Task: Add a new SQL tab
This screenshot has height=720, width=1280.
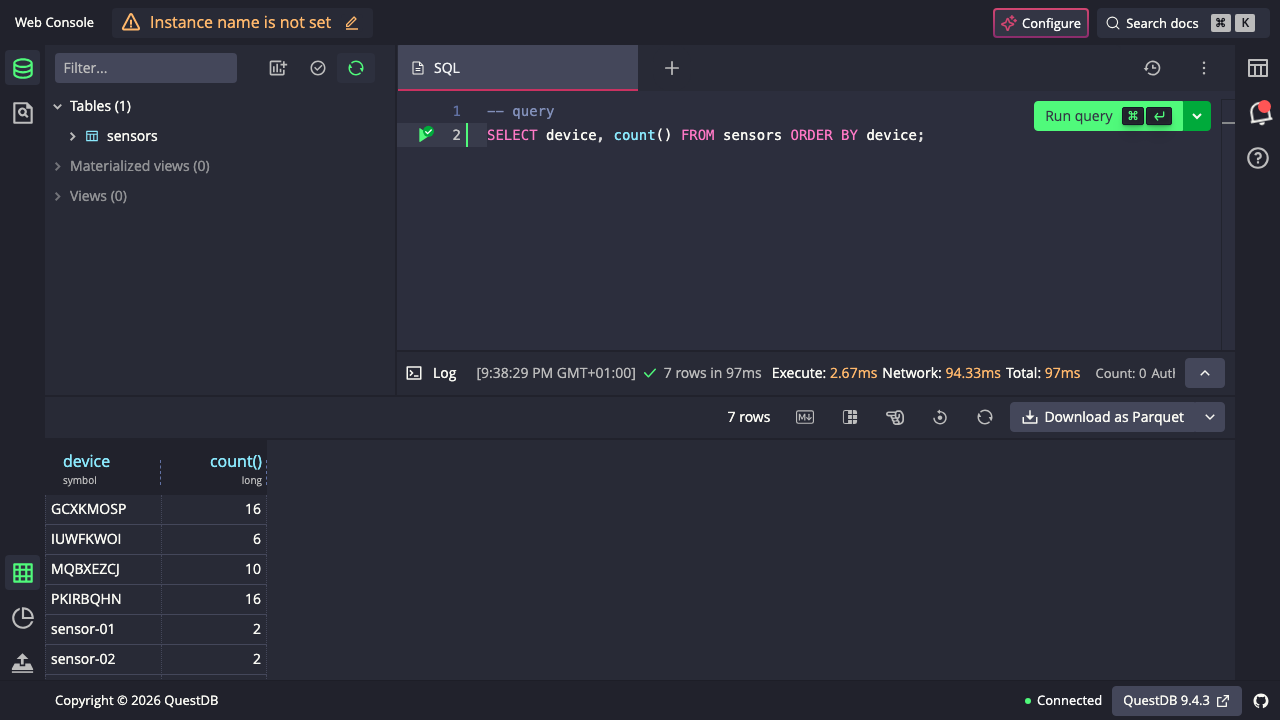Action: click(672, 68)
